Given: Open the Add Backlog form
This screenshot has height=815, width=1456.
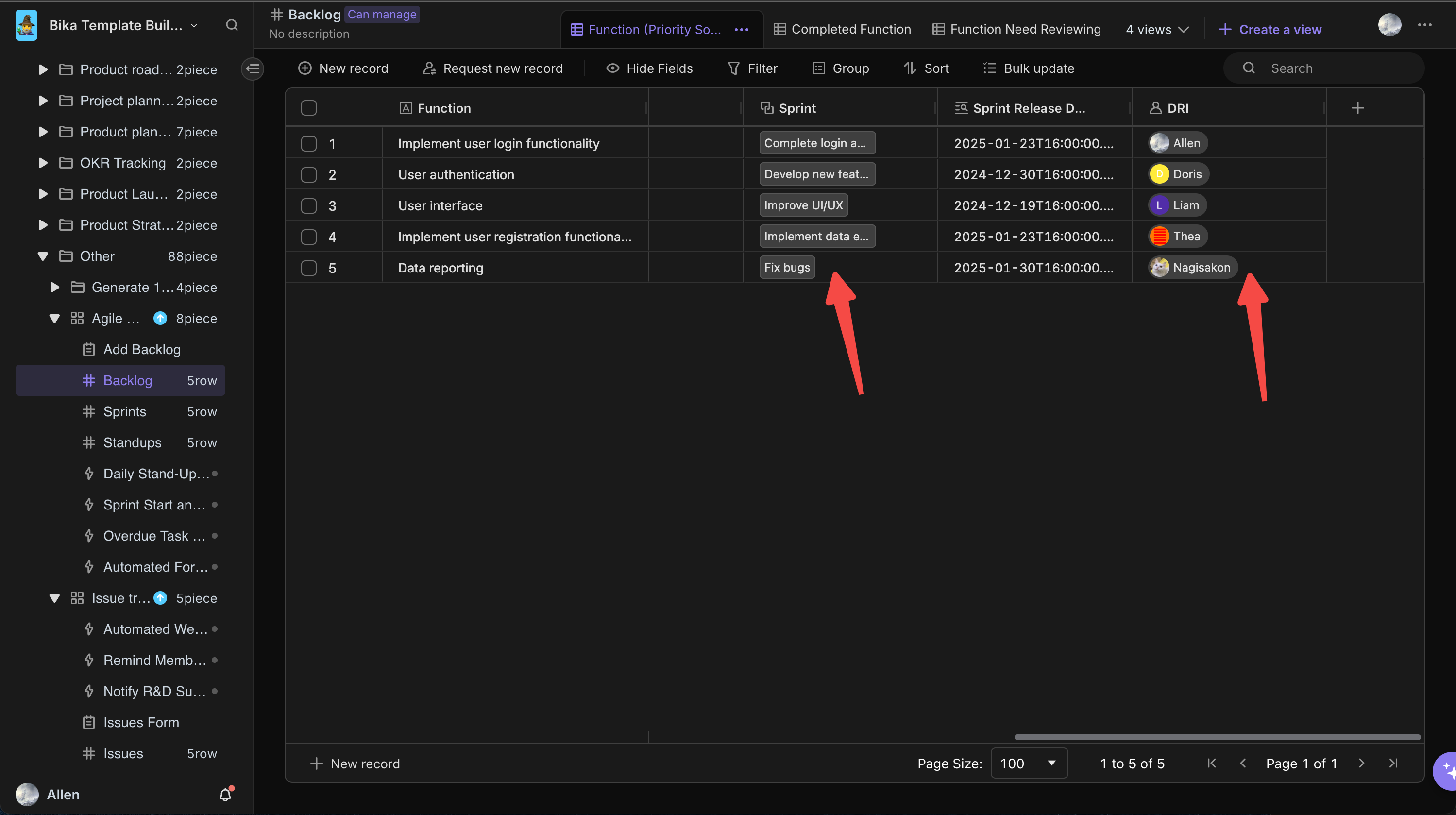Looking at the screenshot, I should (x=120, y=349).
